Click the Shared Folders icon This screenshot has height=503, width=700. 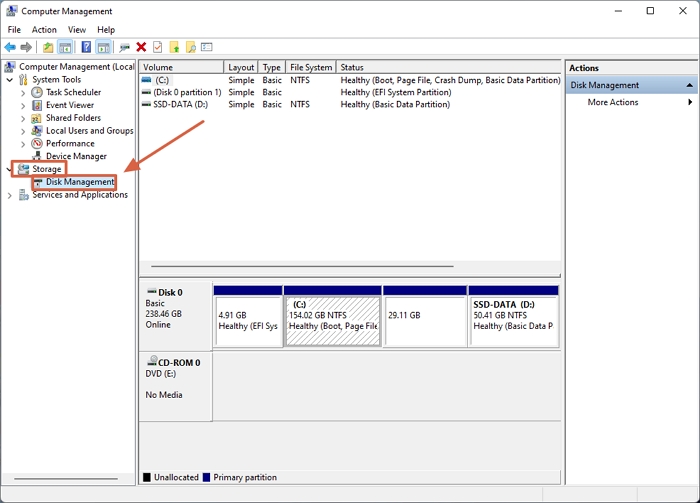(37, 118)
